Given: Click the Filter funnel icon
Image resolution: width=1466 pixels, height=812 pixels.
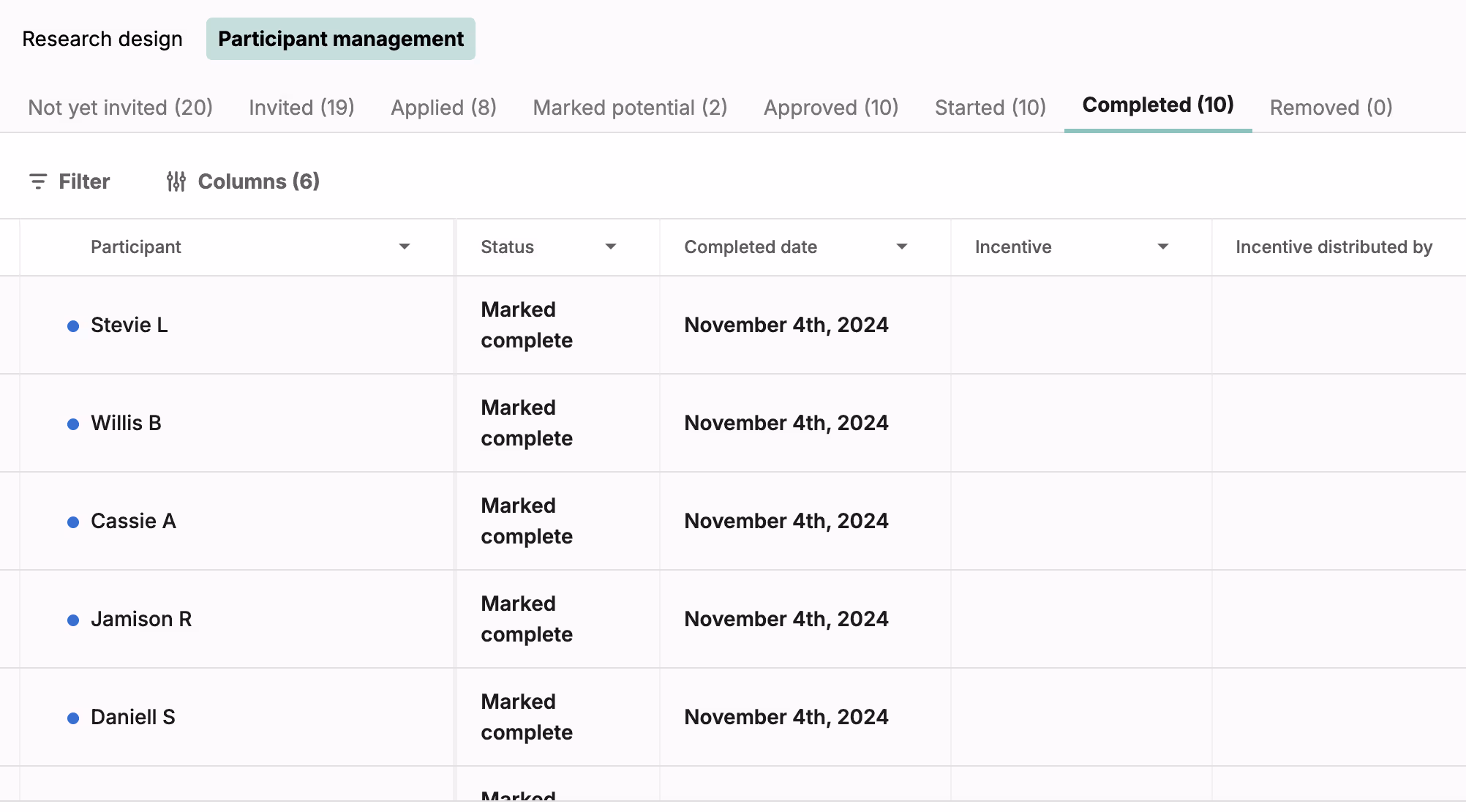Looking at the screenshot, I should pyautogui.click(x=38, y=181).
